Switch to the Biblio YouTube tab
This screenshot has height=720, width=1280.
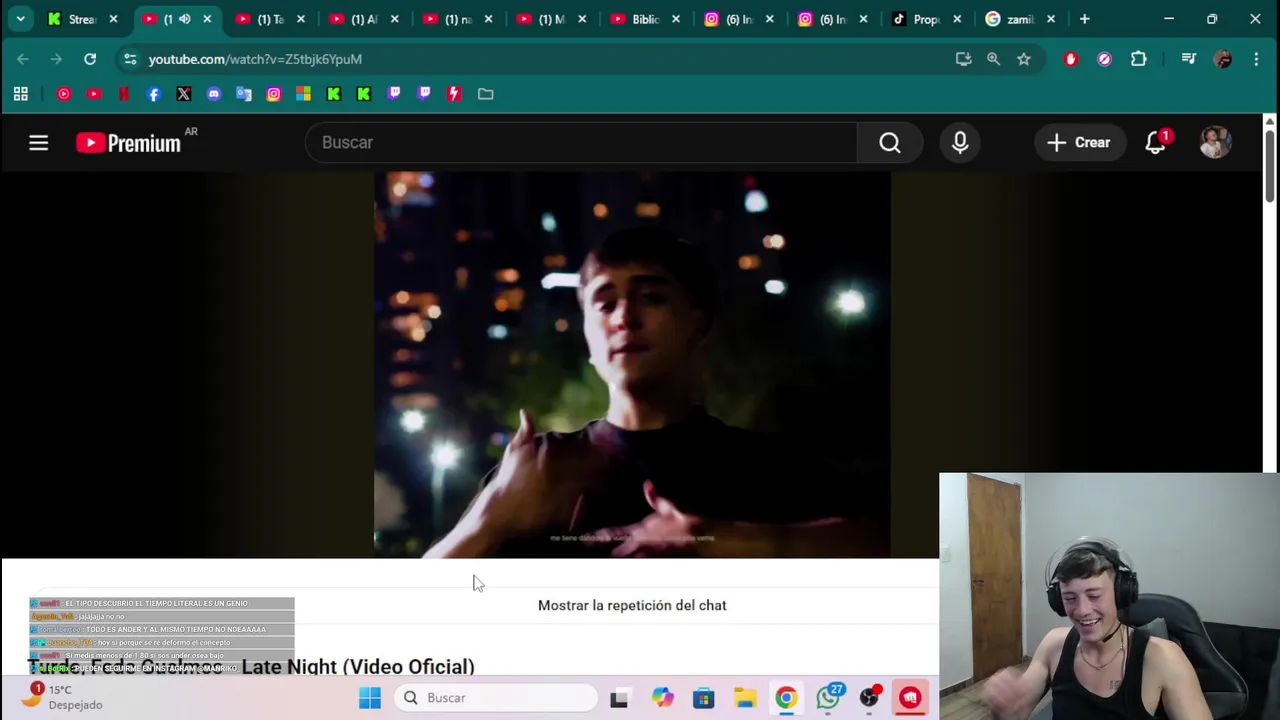[645, 19]
